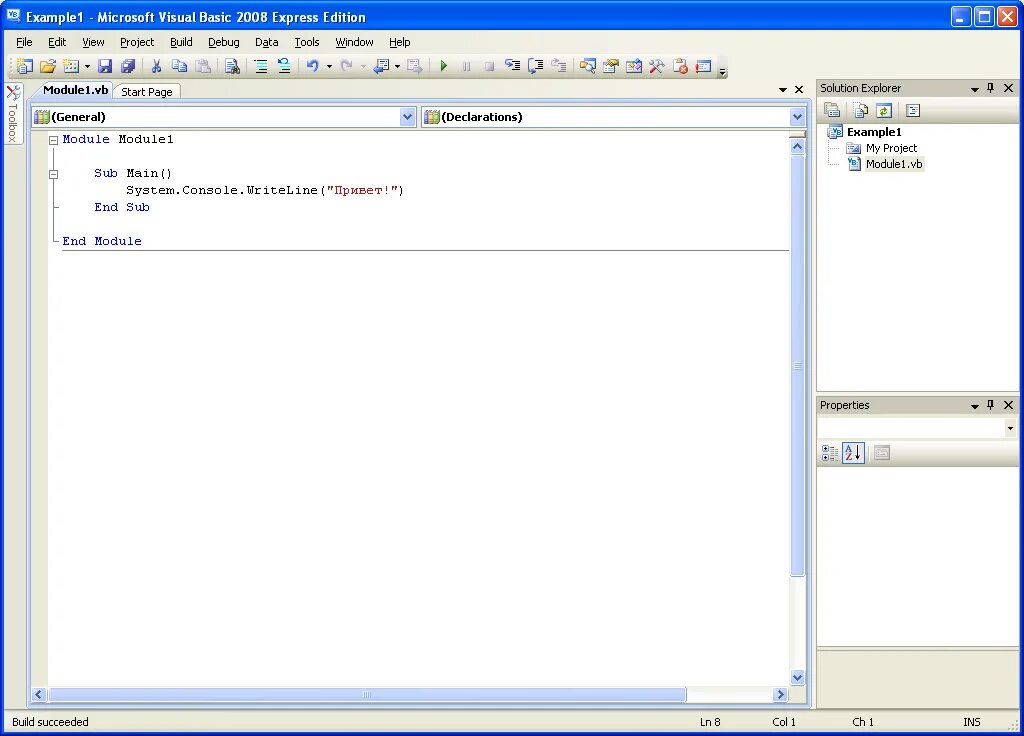
Task: Click the Add New Item icon
Action: (71, 66)
